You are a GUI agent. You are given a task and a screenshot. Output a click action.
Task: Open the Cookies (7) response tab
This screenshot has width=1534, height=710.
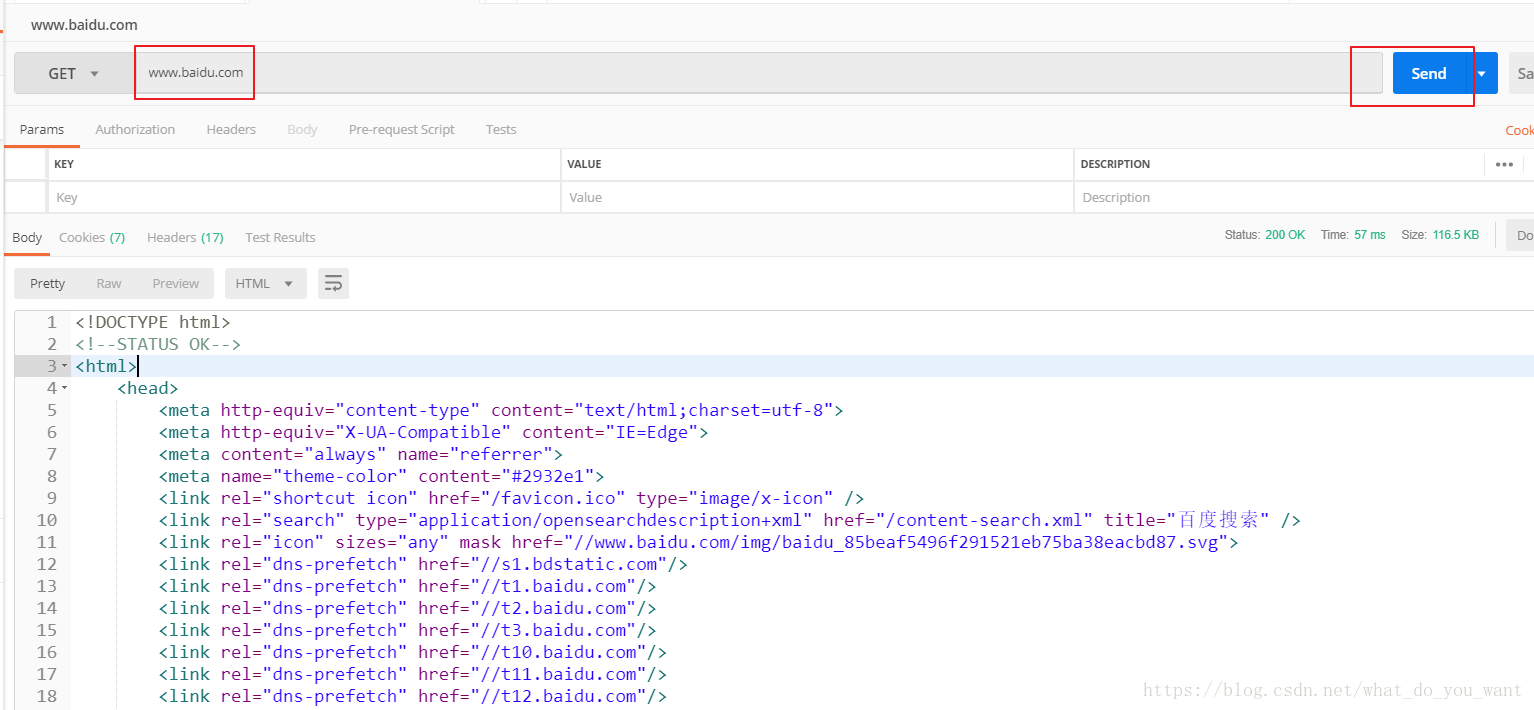pyautogui.click(x=92, y=238)
